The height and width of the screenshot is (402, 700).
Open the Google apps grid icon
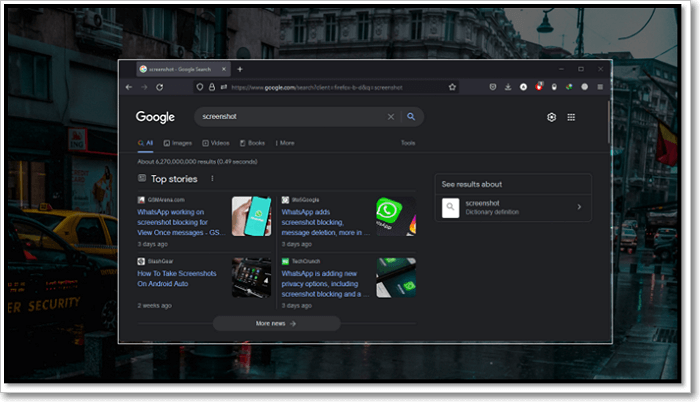571,117
